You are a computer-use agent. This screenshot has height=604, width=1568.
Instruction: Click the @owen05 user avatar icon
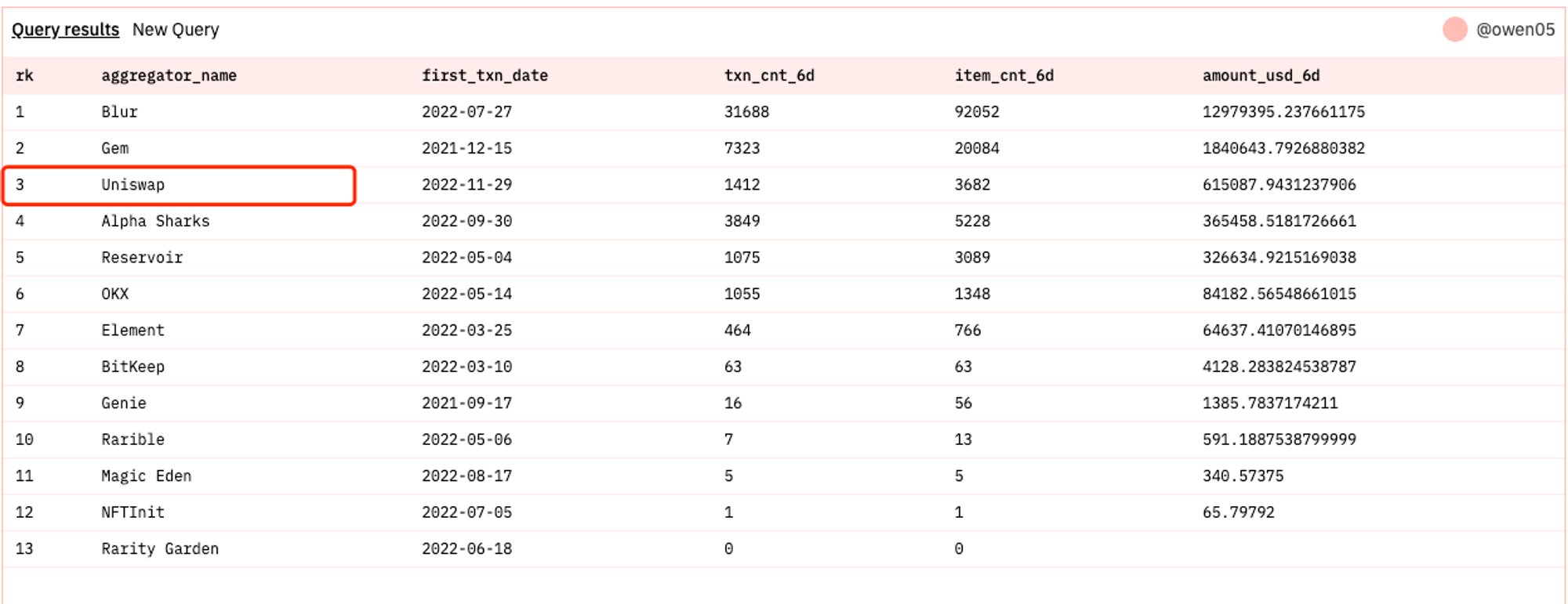1454,30
